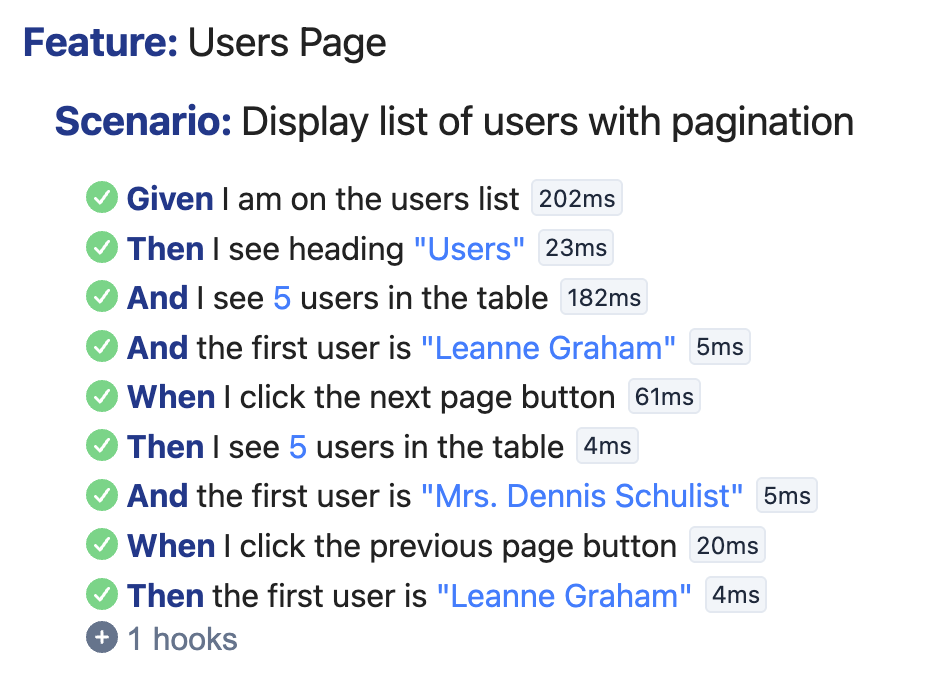
Task: Click the passed icon for 'Then I see heading'
Action: tap(102, 247)
